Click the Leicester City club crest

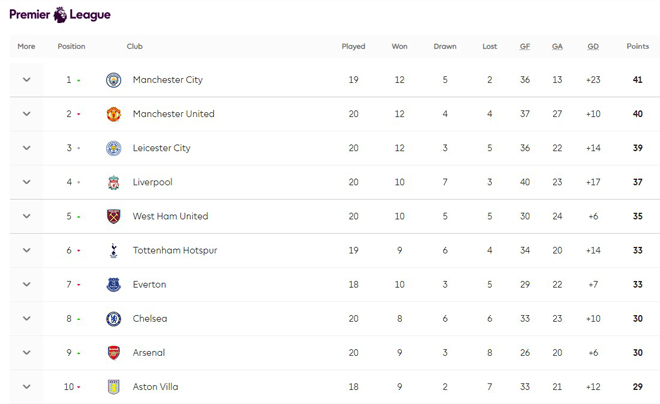[x=113, y=148]
